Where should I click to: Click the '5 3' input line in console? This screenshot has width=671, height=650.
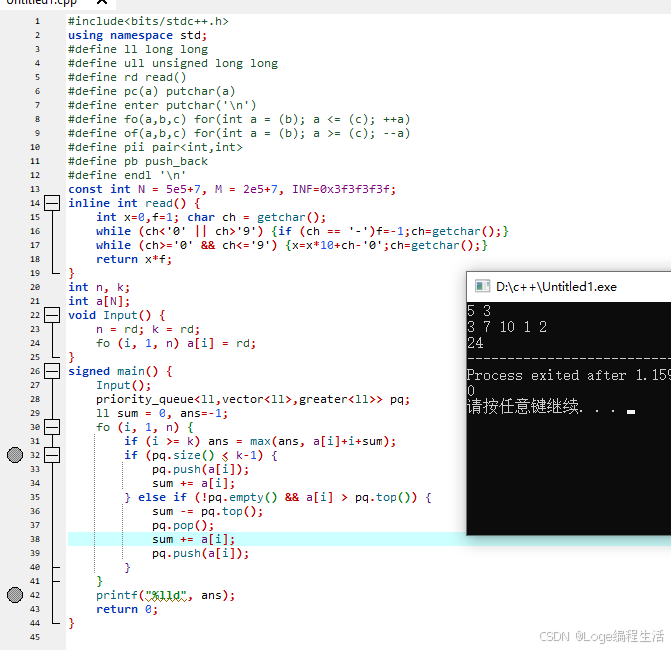coord(479,311)
